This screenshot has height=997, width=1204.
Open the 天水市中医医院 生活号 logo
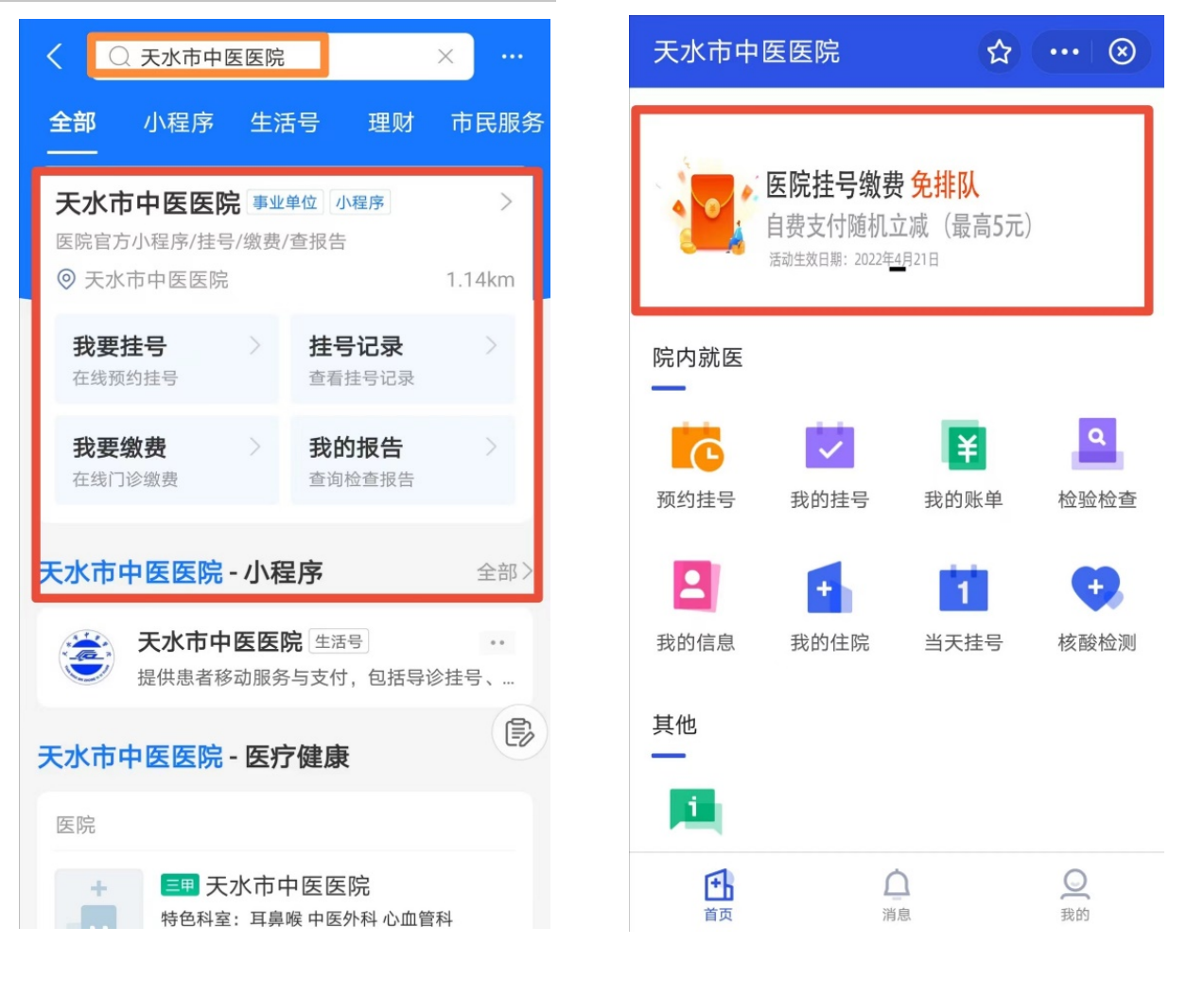pos(86,657)
